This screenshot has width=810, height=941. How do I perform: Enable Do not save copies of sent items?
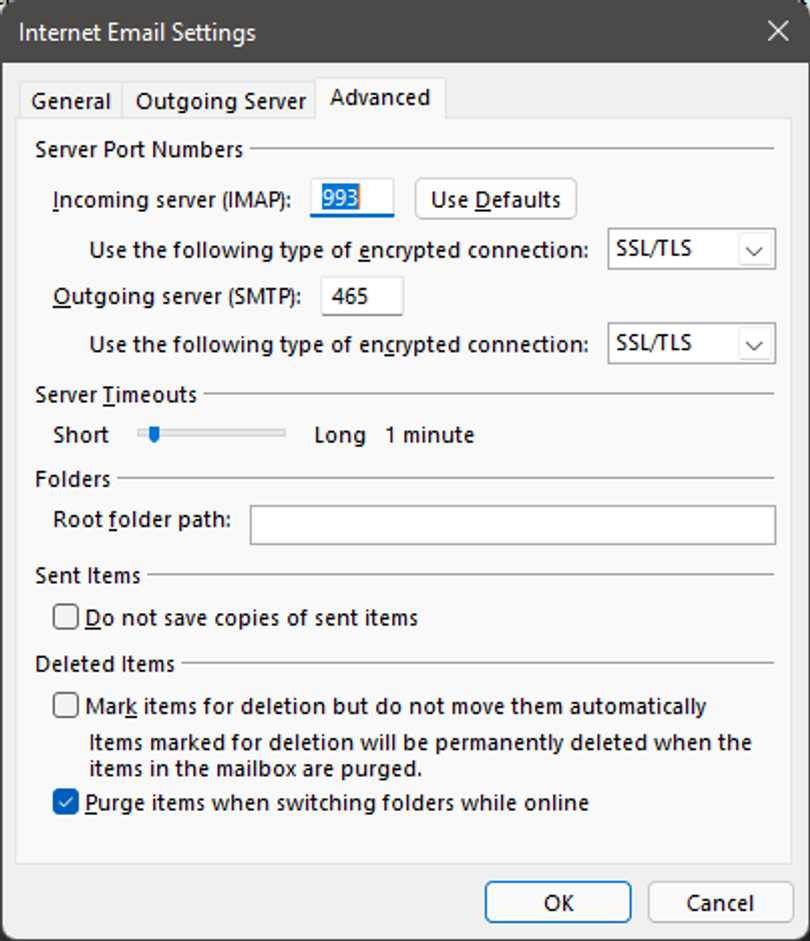click(x=66, y=618)
